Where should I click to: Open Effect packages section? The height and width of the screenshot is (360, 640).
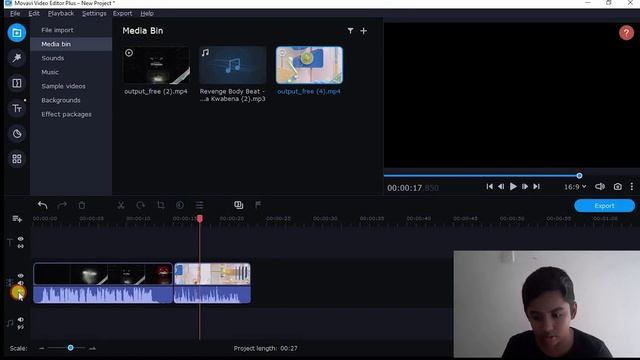tap(71, 114)
